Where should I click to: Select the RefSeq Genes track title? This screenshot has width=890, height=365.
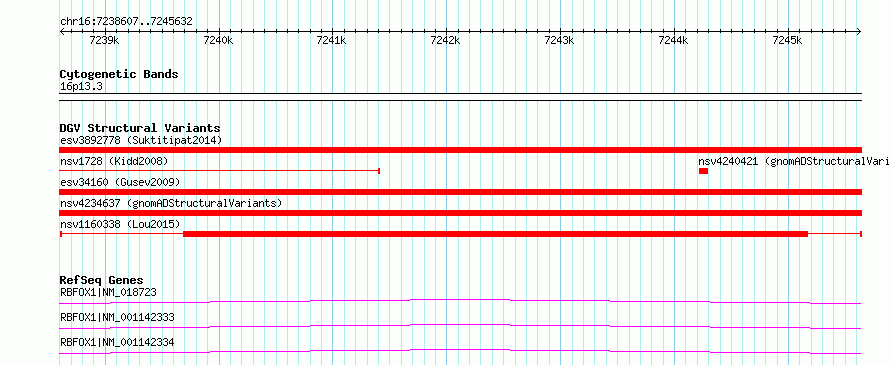[x=102, y=280]
